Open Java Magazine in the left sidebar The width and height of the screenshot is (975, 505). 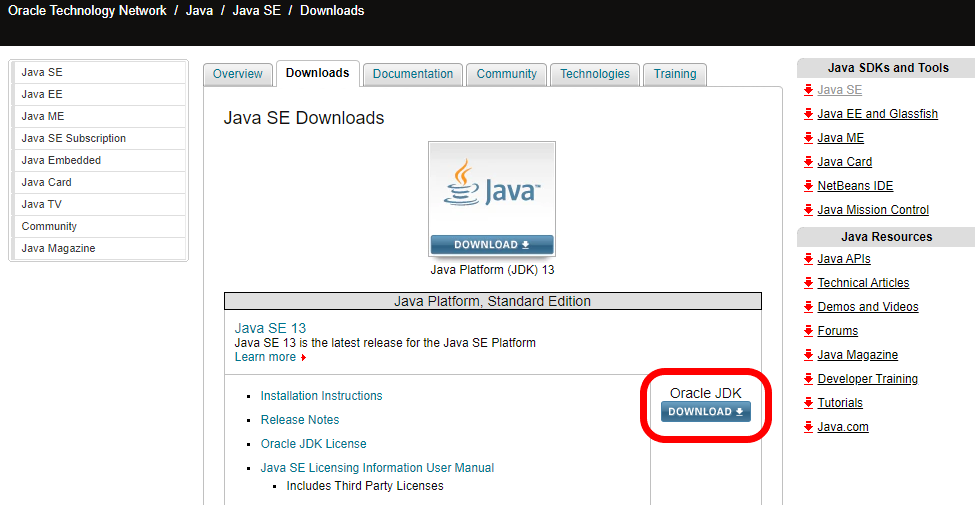click(99, 248)
